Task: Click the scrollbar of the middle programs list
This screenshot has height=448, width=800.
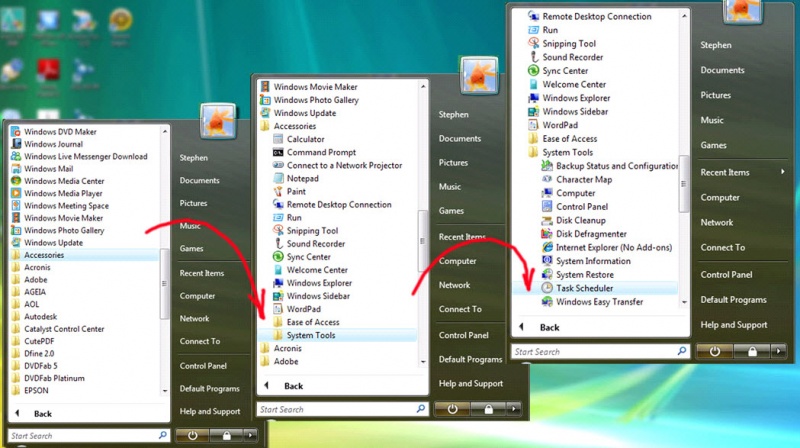Action: [x=424, y=230]
